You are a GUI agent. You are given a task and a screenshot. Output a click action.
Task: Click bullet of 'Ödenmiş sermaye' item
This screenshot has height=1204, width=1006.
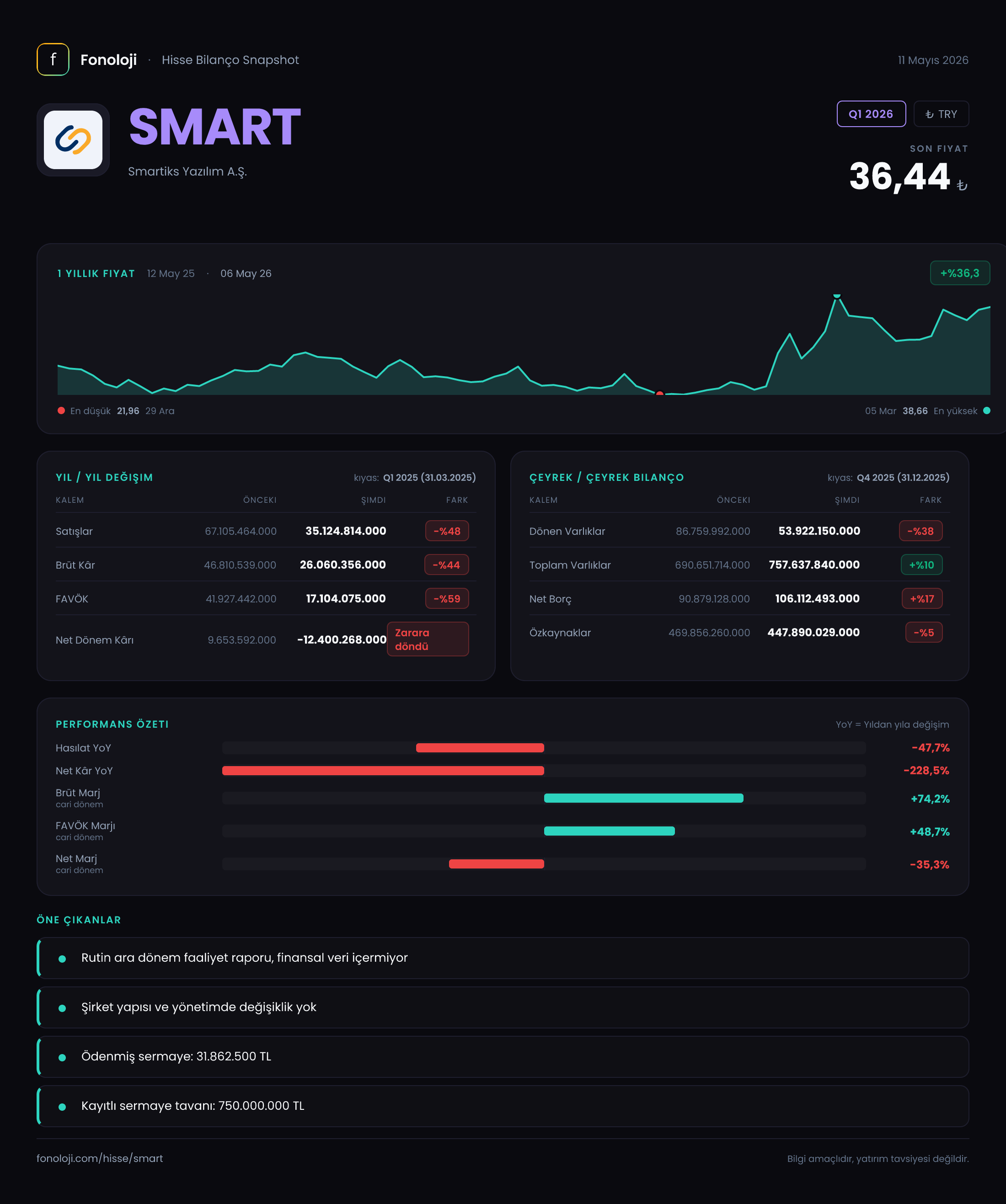(62, 1057)
